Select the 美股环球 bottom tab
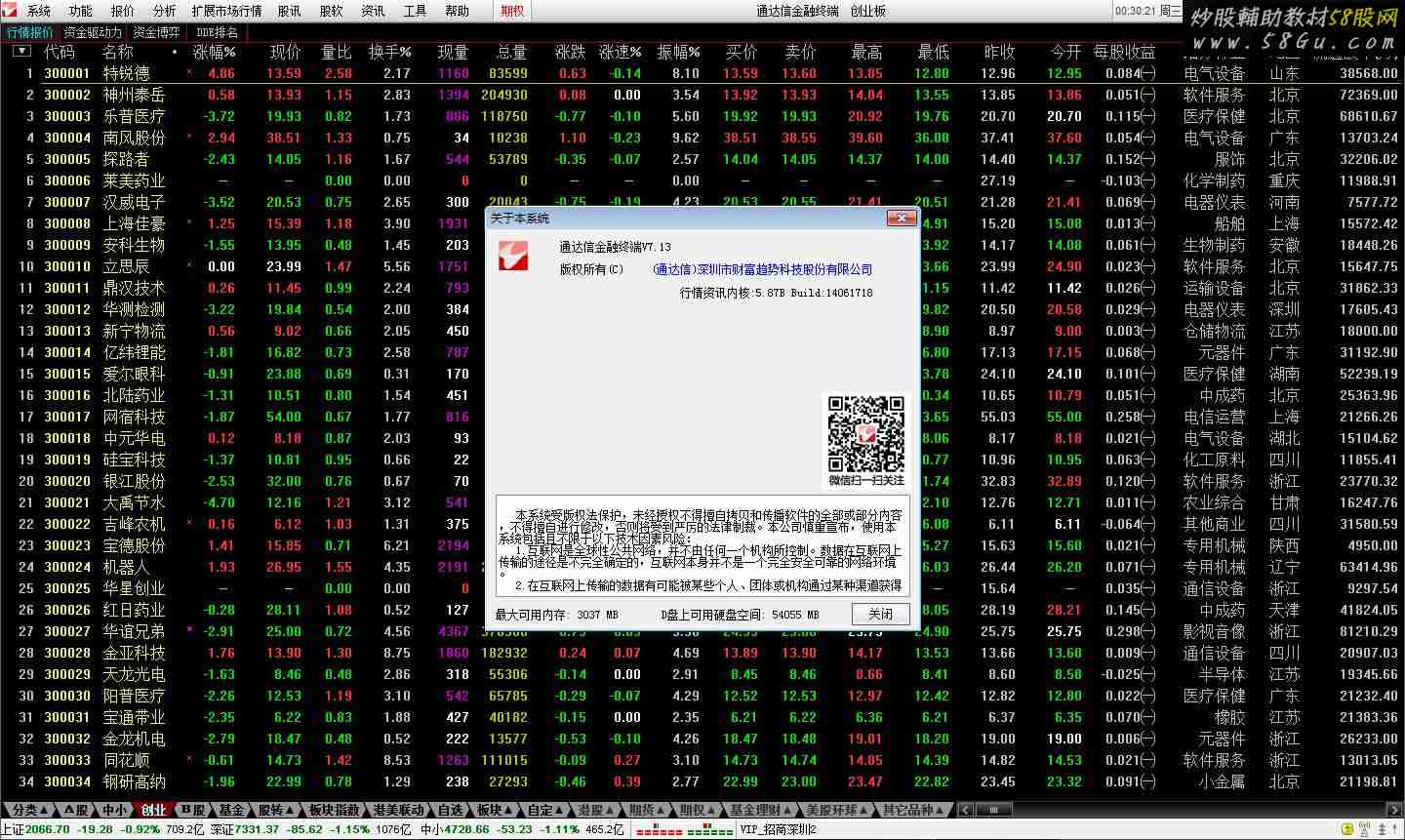The height and width of the screenshot is (840, 1405). (x=834, y=810)
